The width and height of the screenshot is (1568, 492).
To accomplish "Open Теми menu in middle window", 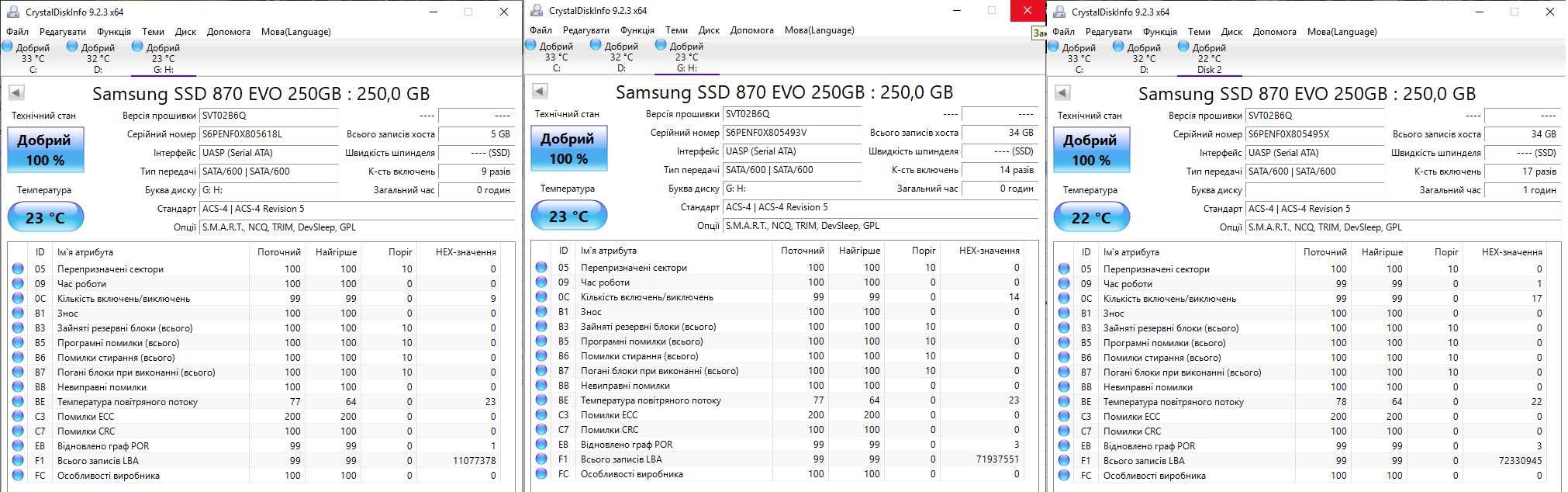I will point(676,30).
